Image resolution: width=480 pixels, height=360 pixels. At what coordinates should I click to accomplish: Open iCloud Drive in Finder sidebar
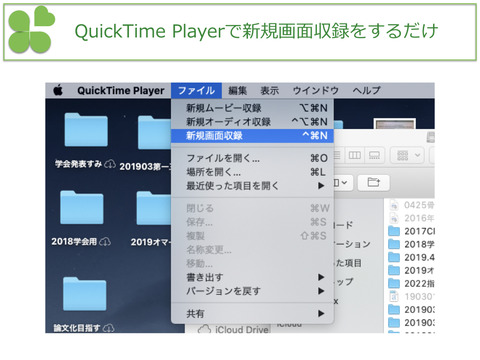pos(234,329)
